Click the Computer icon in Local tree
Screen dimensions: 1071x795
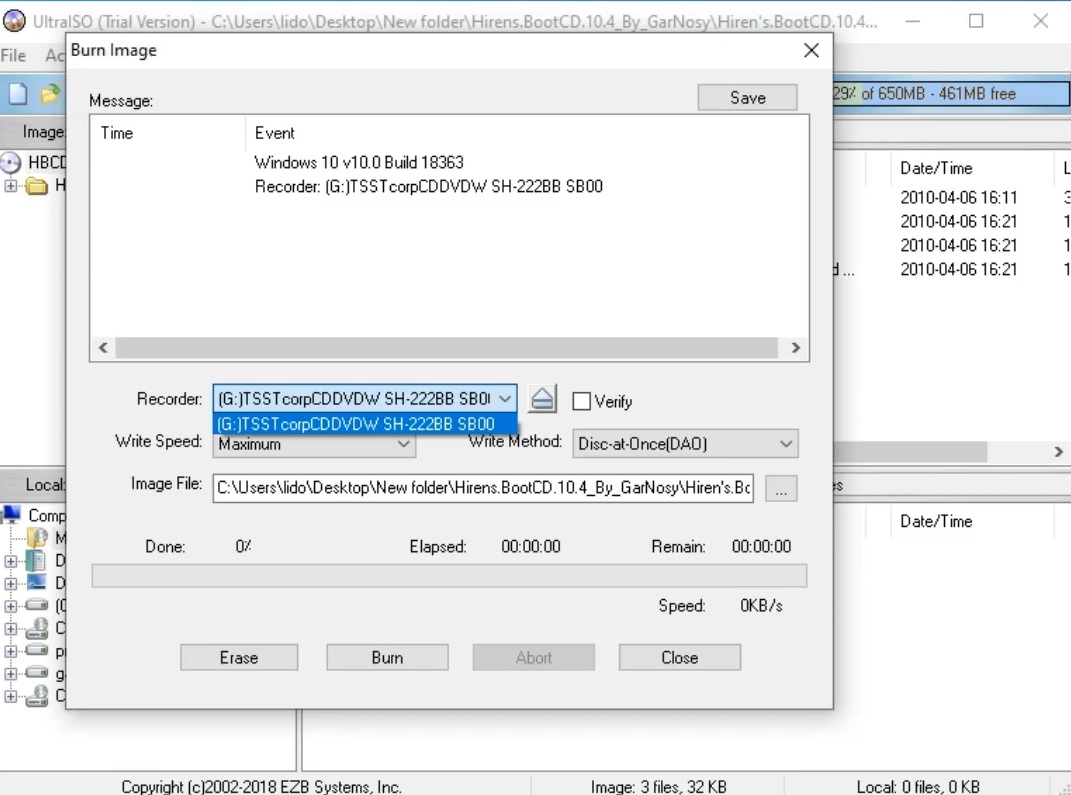point(12,514)
